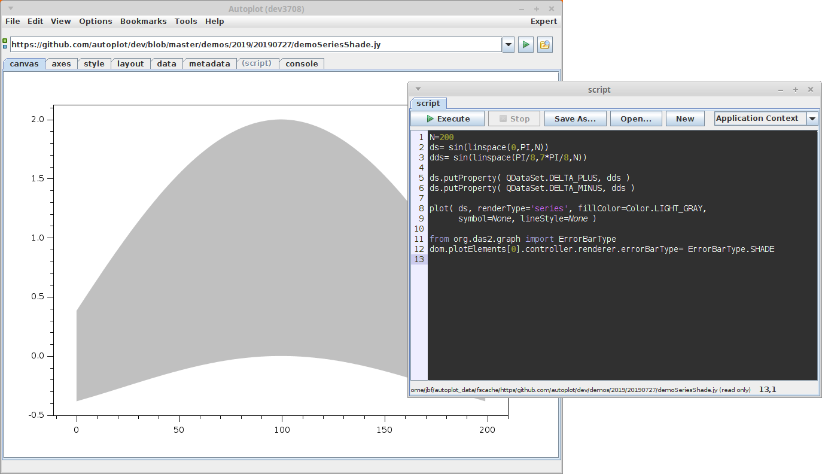Open the script window title menu arrow

pos(417,89)
